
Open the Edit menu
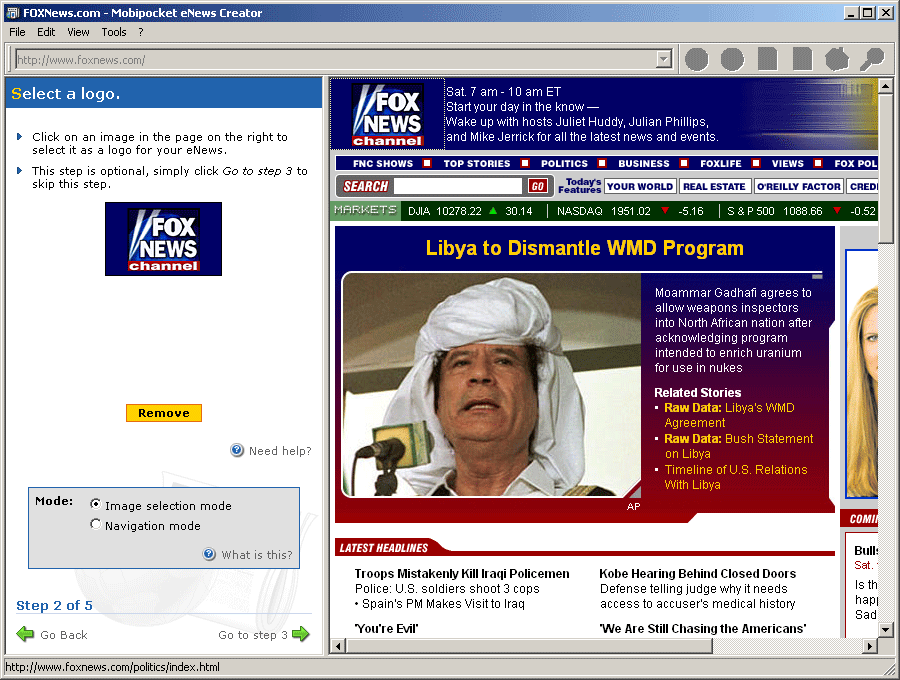[46, 32]
